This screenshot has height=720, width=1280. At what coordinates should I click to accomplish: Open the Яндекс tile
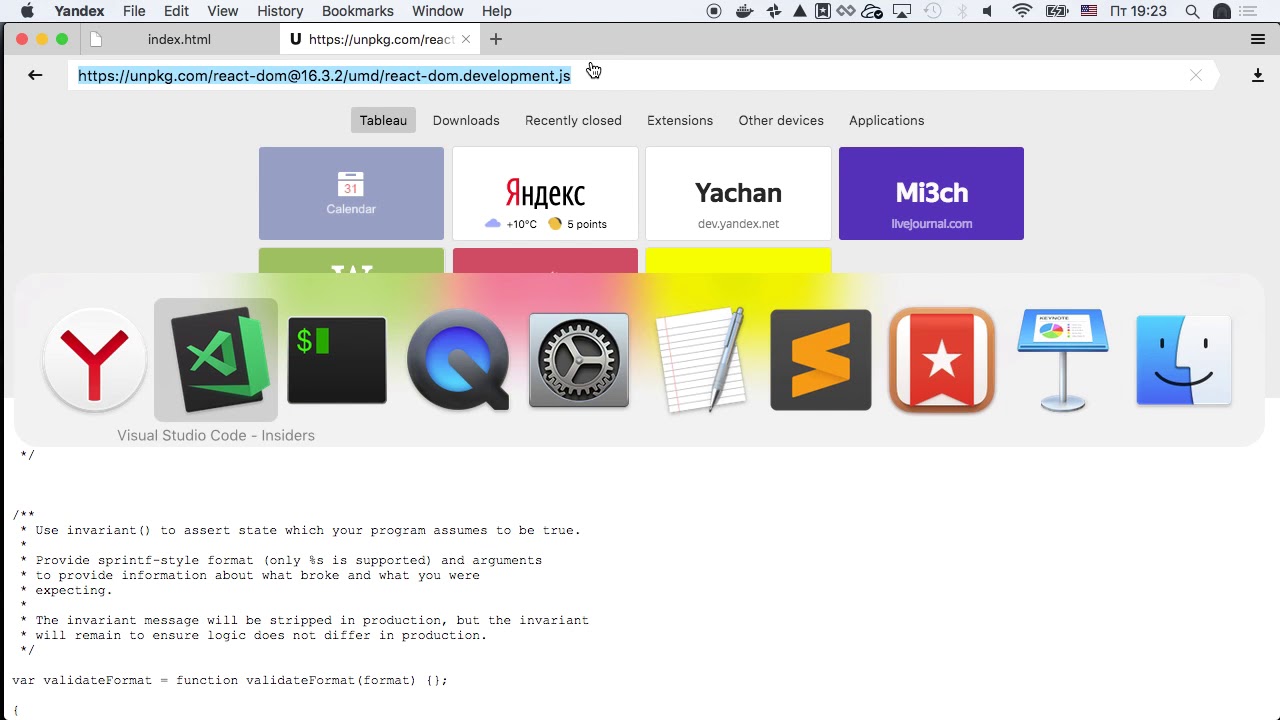[x=545, y=193]
